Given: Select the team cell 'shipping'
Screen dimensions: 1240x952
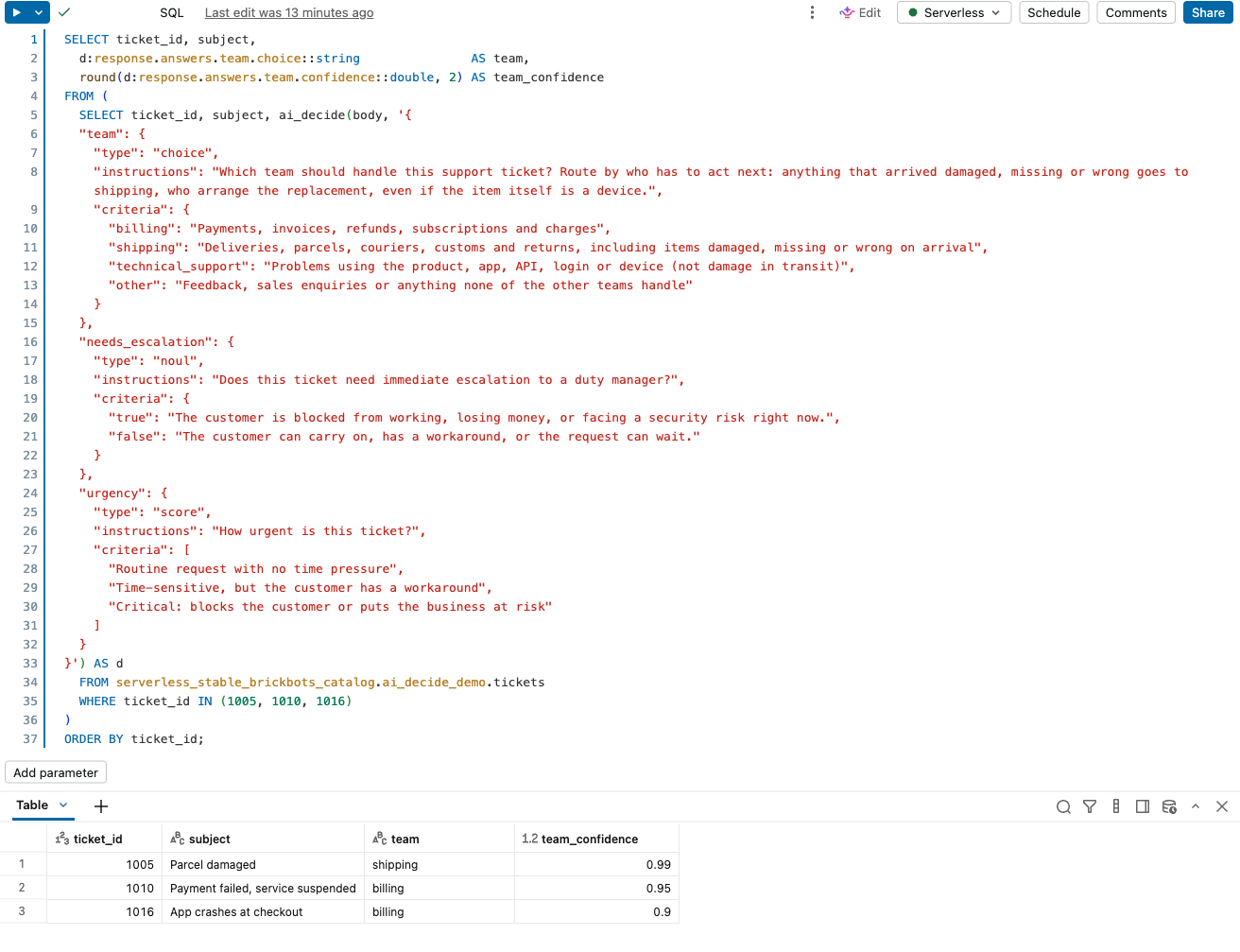Looking at the screenshot, I should [x=439, y=864].
